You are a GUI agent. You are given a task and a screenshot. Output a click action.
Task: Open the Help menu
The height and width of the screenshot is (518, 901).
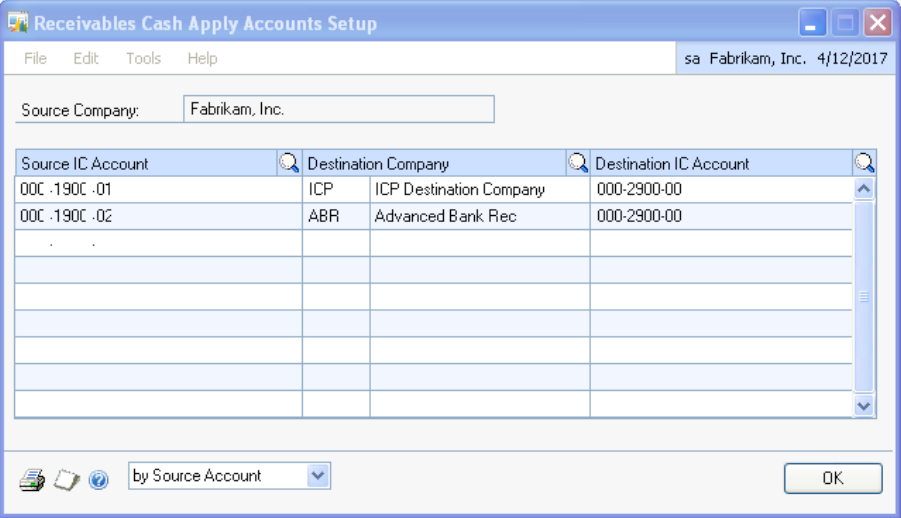click(x=202, y=59)
